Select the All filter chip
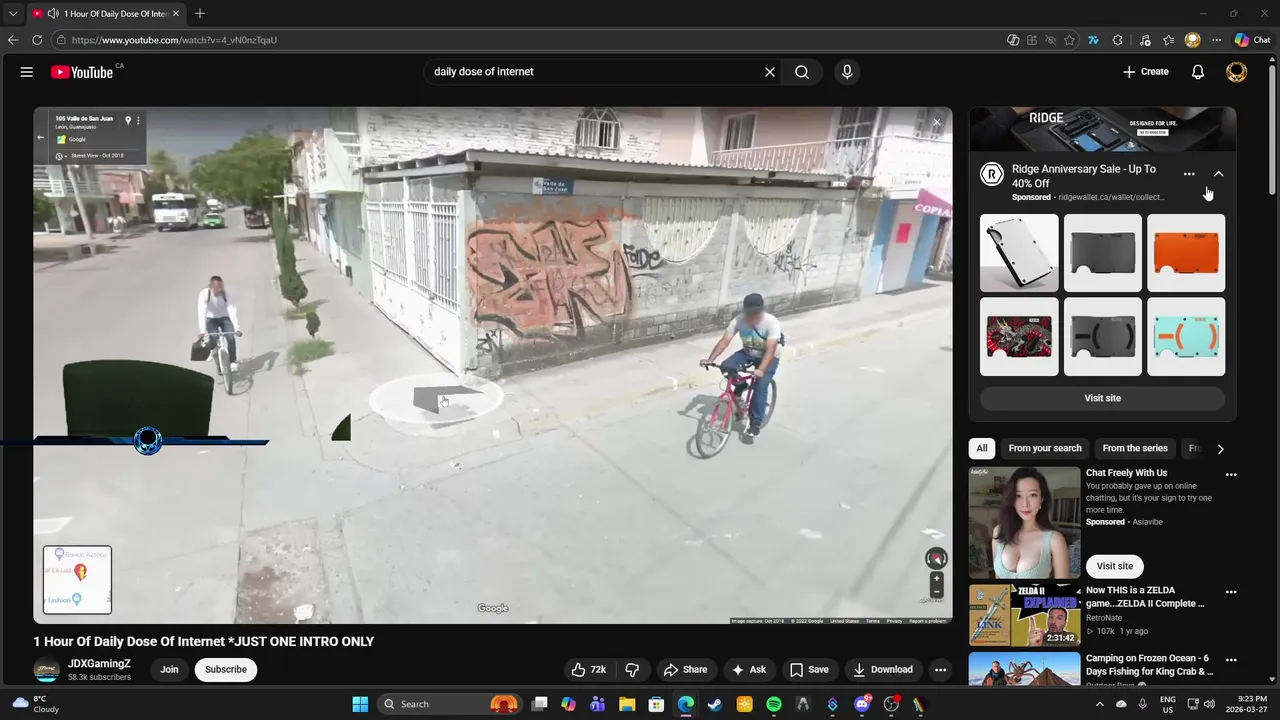The width and height of the screenshot is (1280, 720). (982, 449)
